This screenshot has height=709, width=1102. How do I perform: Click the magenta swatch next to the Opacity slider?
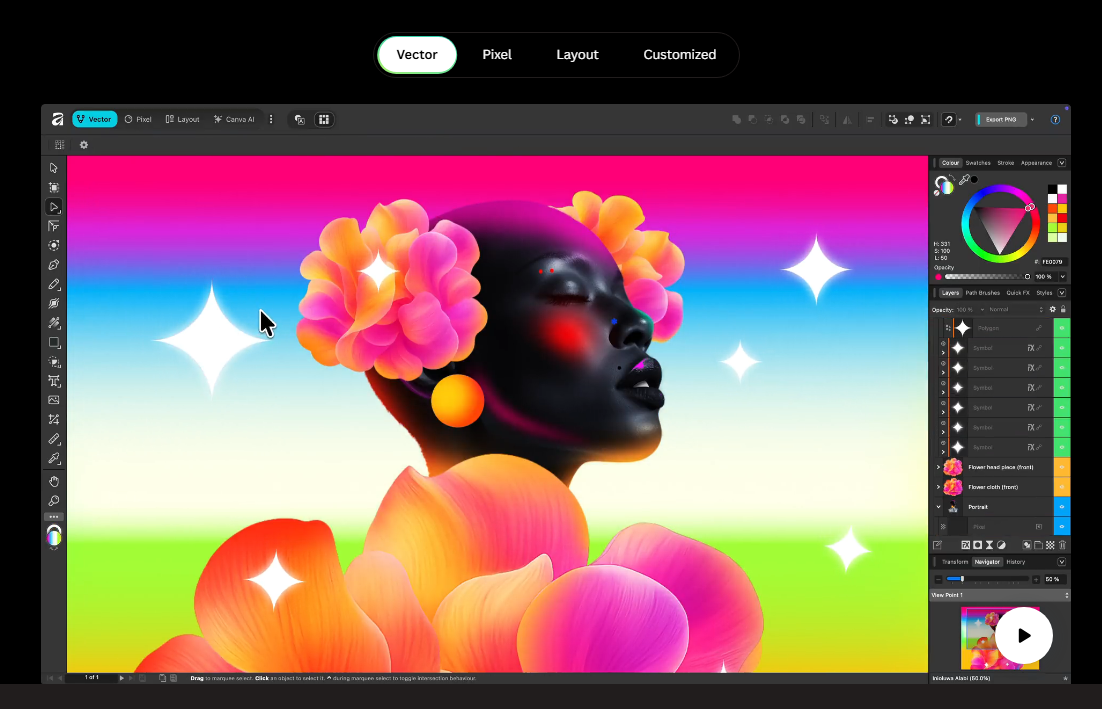point(938,276)
